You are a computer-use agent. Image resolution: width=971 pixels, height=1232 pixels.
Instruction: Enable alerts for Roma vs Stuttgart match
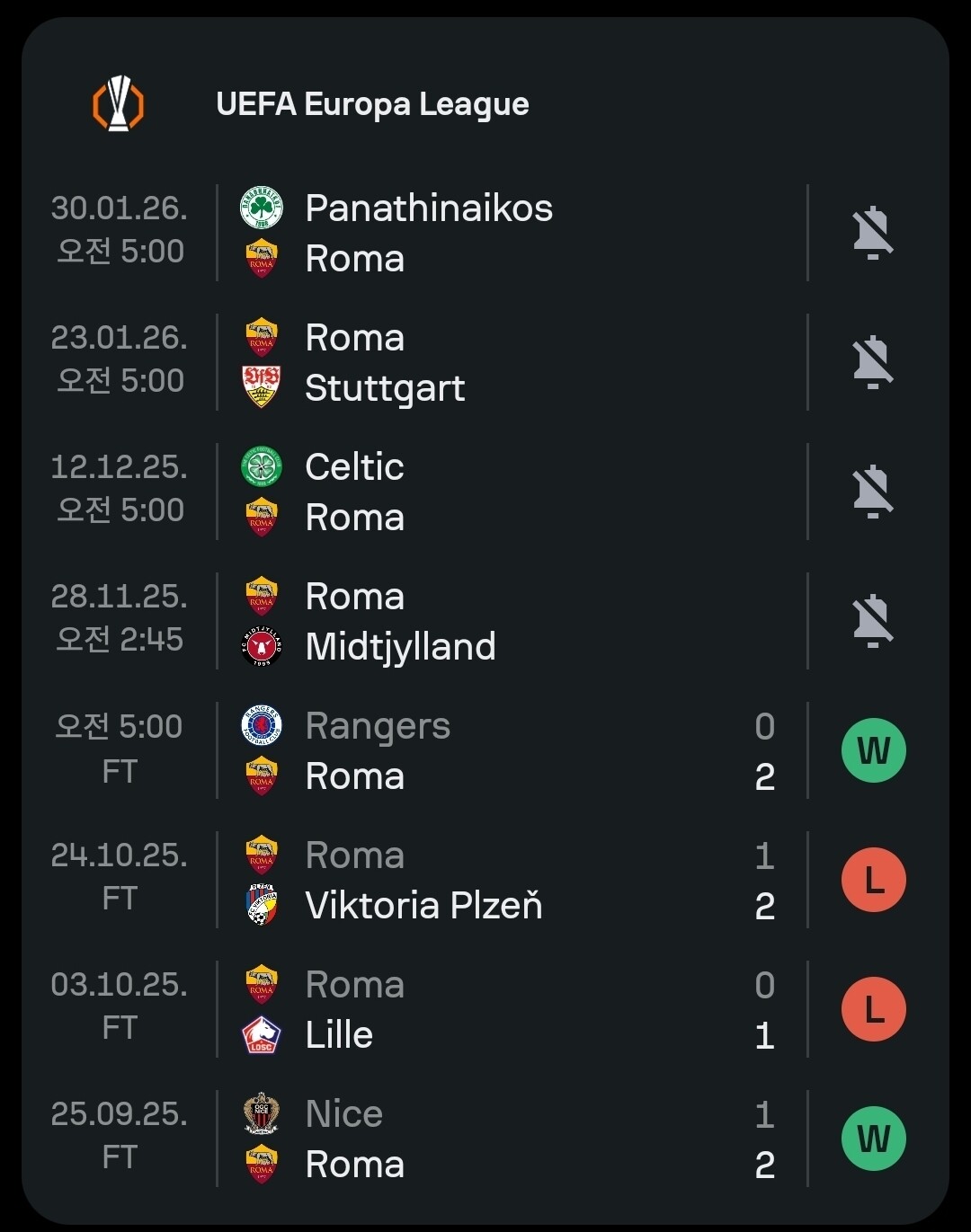872,362
